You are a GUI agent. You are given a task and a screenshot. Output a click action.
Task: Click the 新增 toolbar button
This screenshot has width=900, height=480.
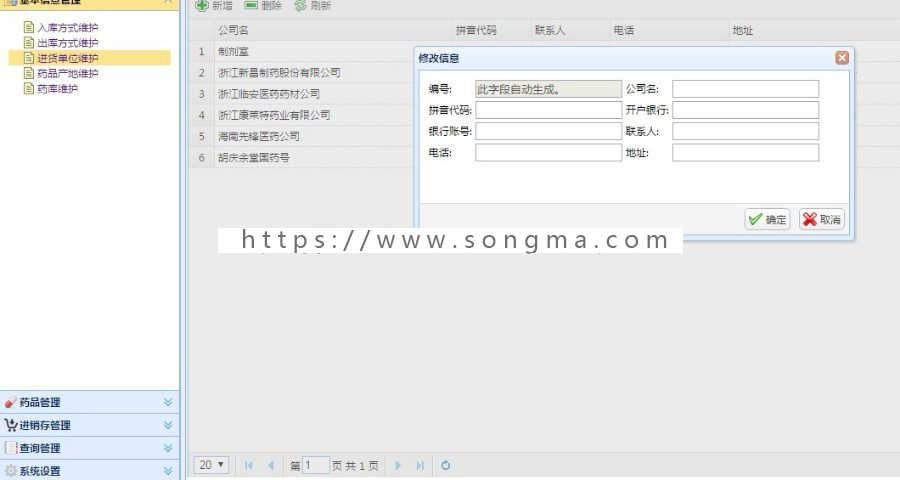pos(214,6)
